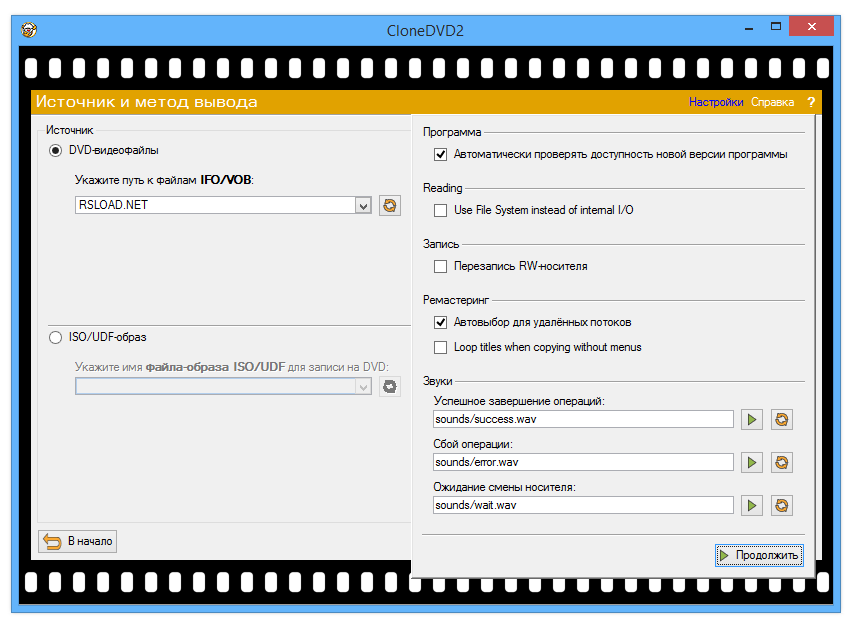This screenshot has height=634, width=862.
Task: Click the question mark help icon
Action: [x=811, y=102]
